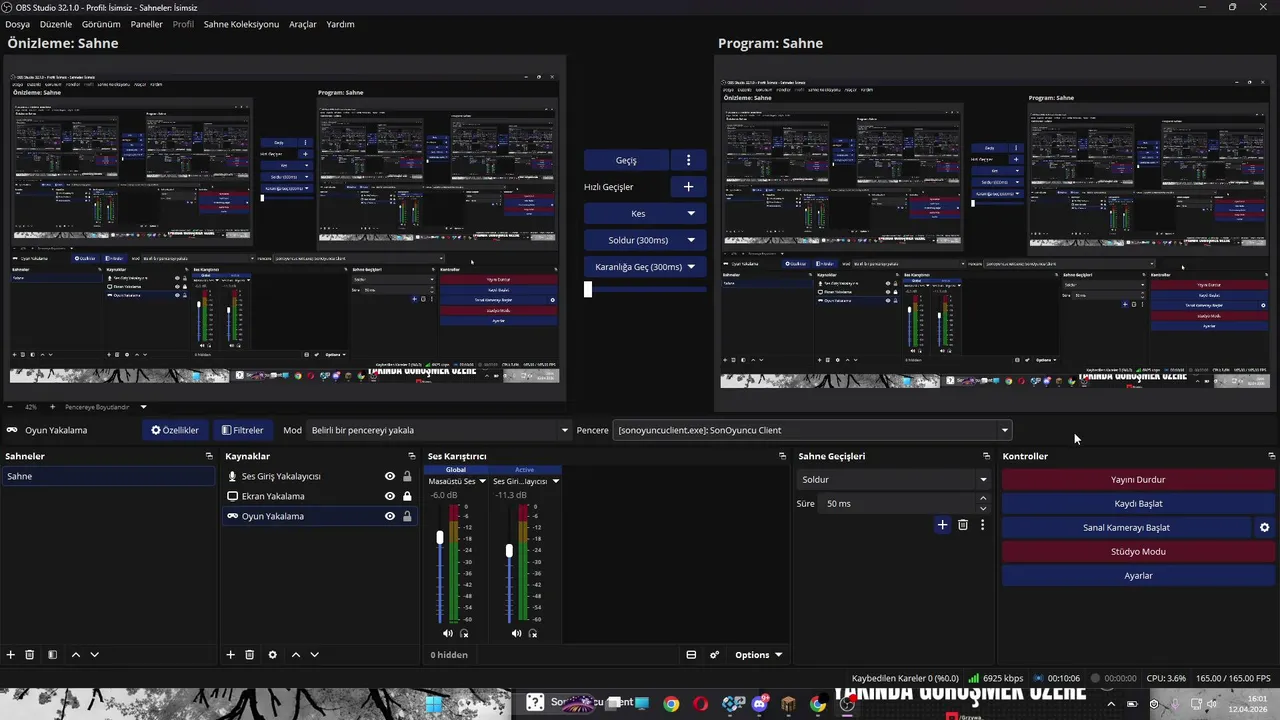Open the Paneller menu
Image resolution: width=1280 pixels, height=720 pixels.
point(146,24)
